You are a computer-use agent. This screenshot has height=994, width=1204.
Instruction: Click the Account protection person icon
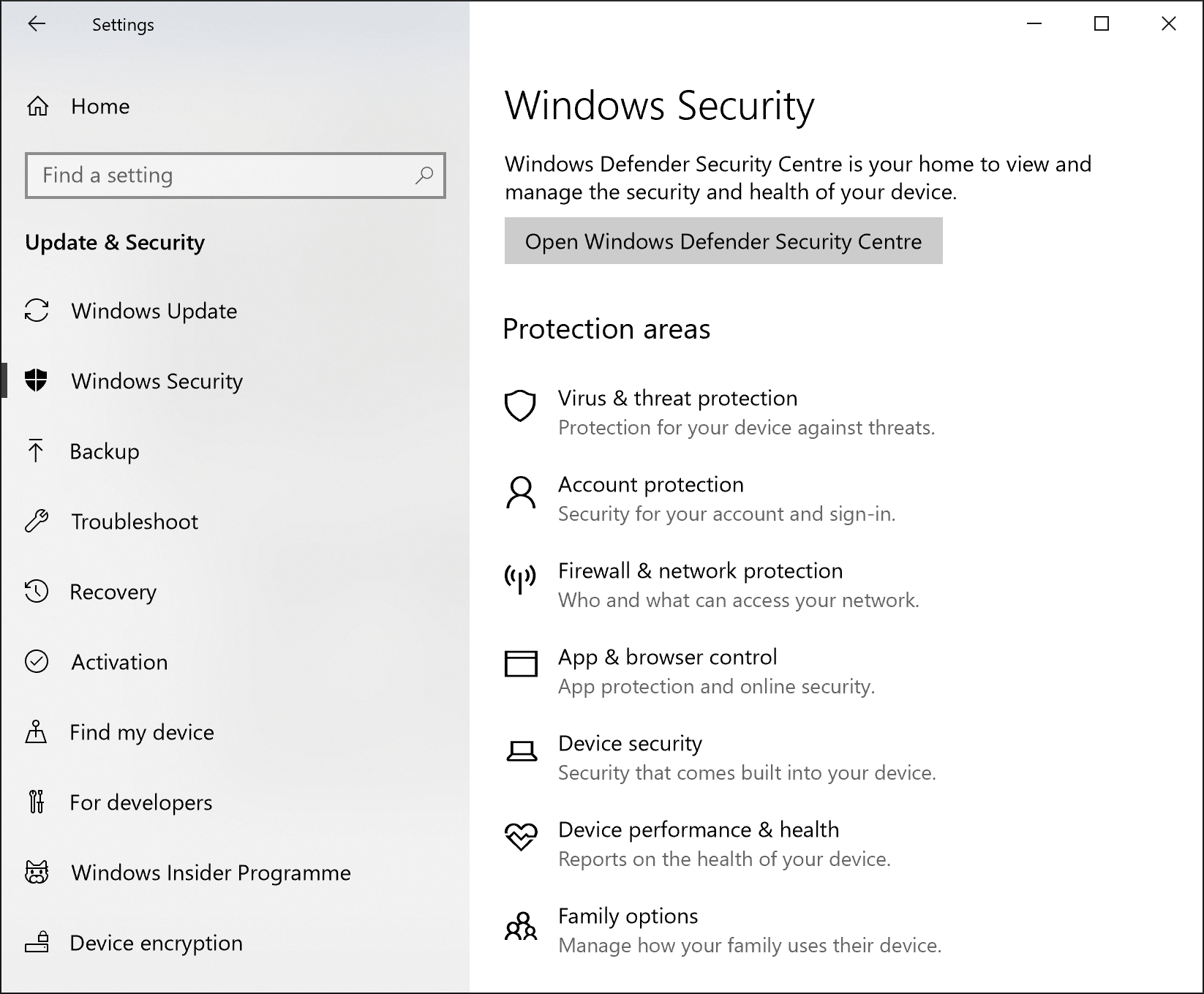(521, 492)
